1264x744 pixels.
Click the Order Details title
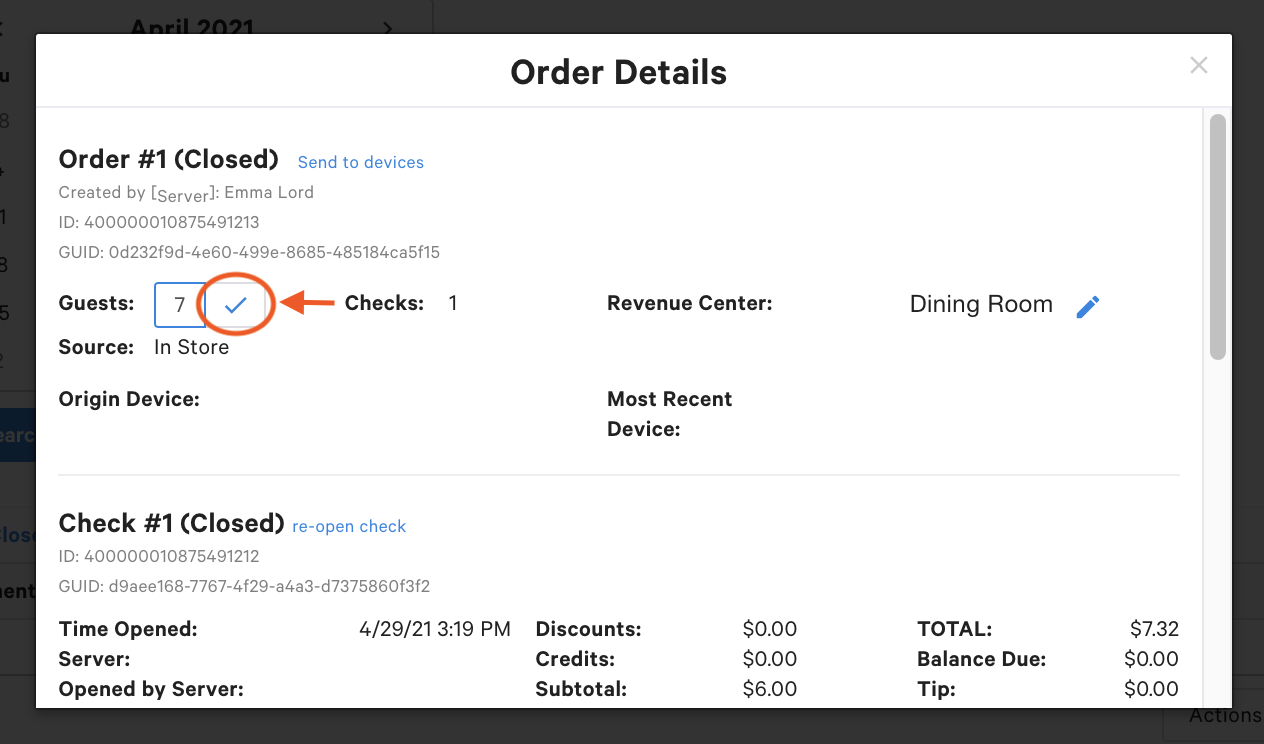pyautogui.click(x=618, y=72)
